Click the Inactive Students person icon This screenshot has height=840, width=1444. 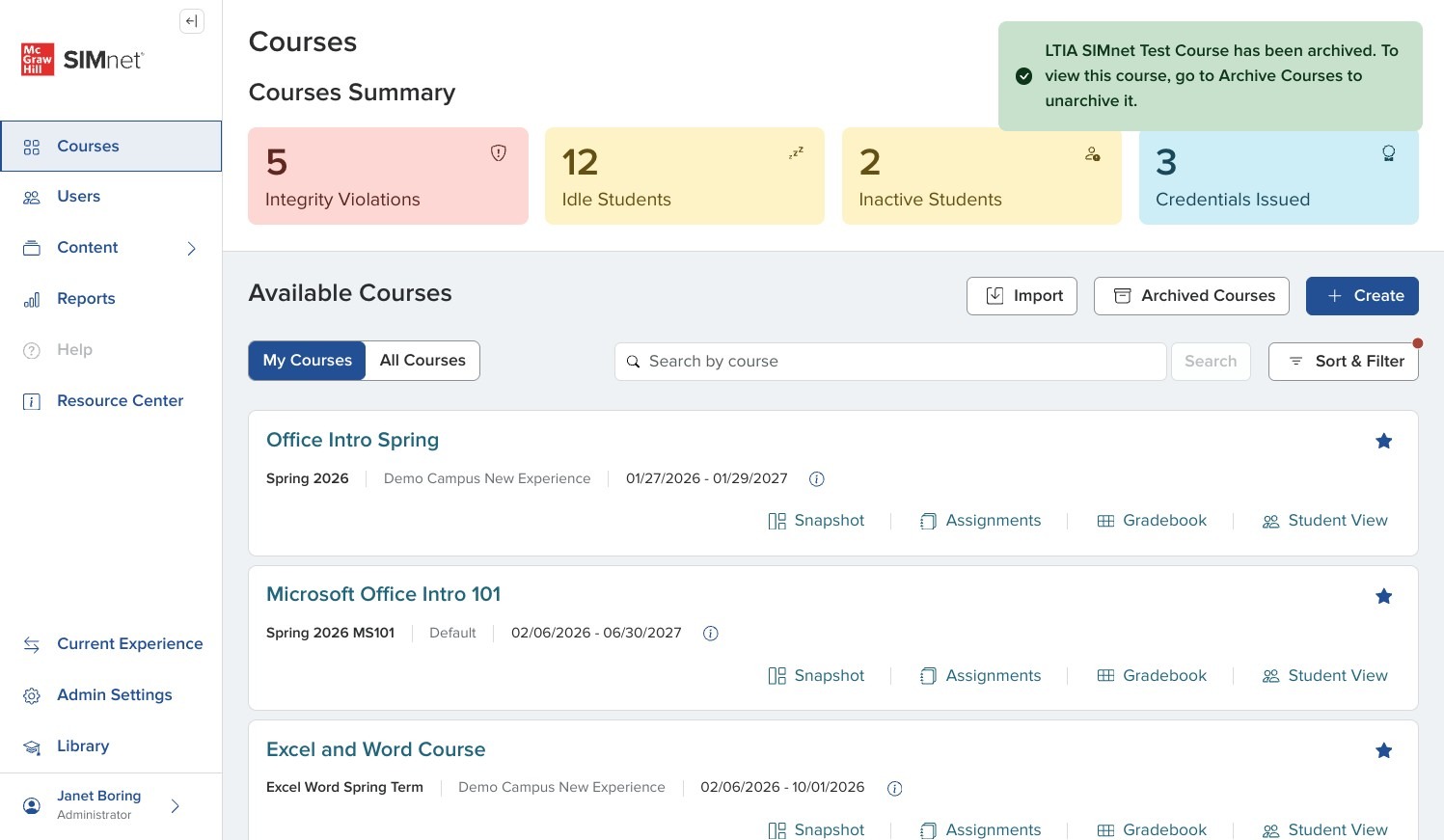click(x=1093, y=153)
